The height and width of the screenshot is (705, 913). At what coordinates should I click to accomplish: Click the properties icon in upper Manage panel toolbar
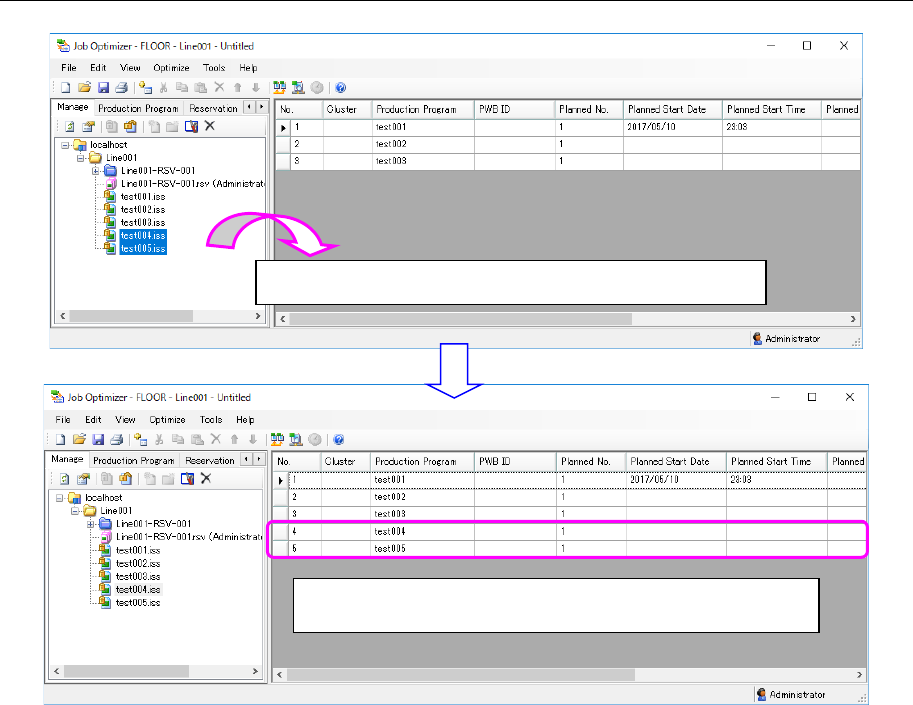coord(88,126)
